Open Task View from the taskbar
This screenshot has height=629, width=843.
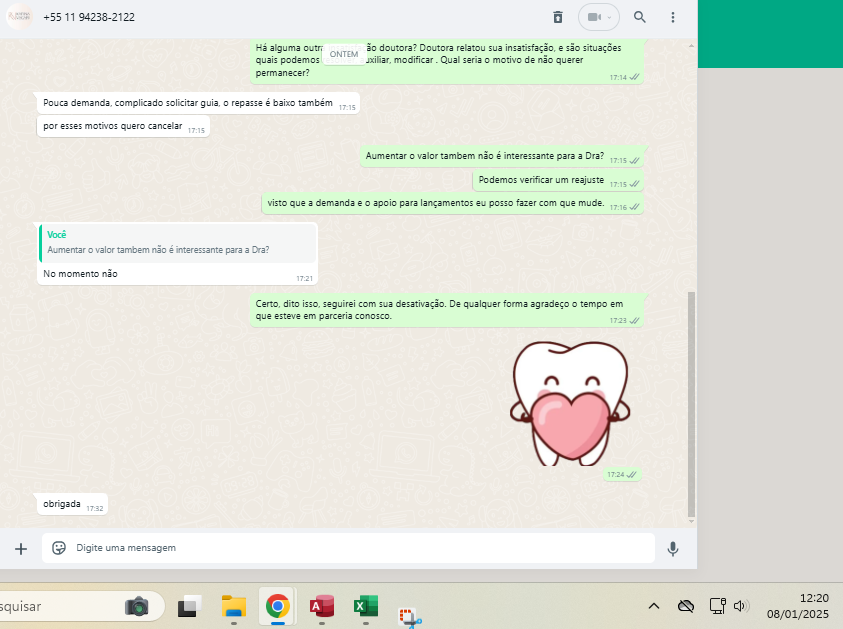[189, 606]
